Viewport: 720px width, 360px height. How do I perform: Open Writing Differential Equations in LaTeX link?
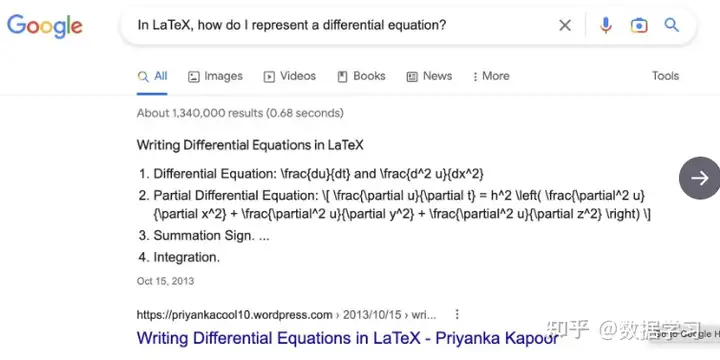point(348,338)
